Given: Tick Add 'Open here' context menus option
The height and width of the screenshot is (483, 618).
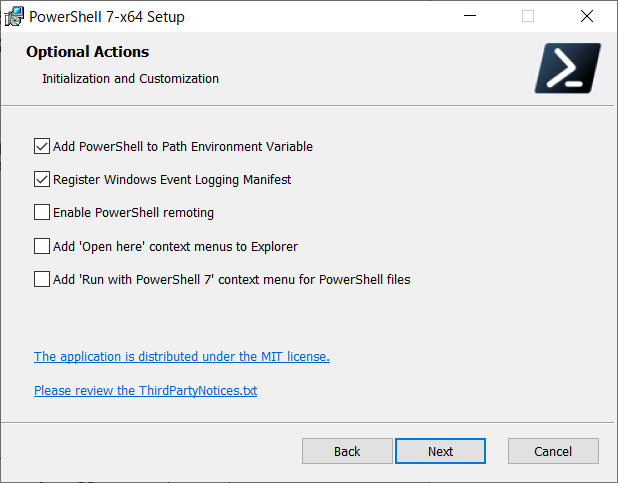Looking at the screenshot, I should pos(42,246).
